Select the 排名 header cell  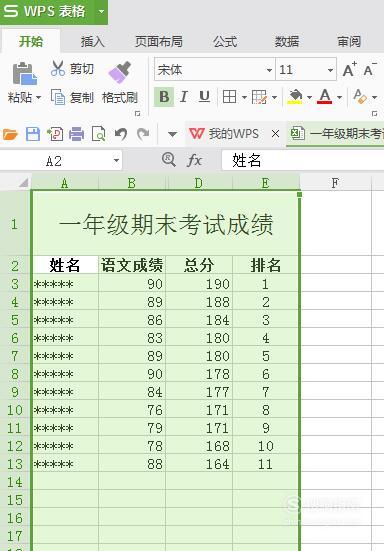click(x=265, y=265)
